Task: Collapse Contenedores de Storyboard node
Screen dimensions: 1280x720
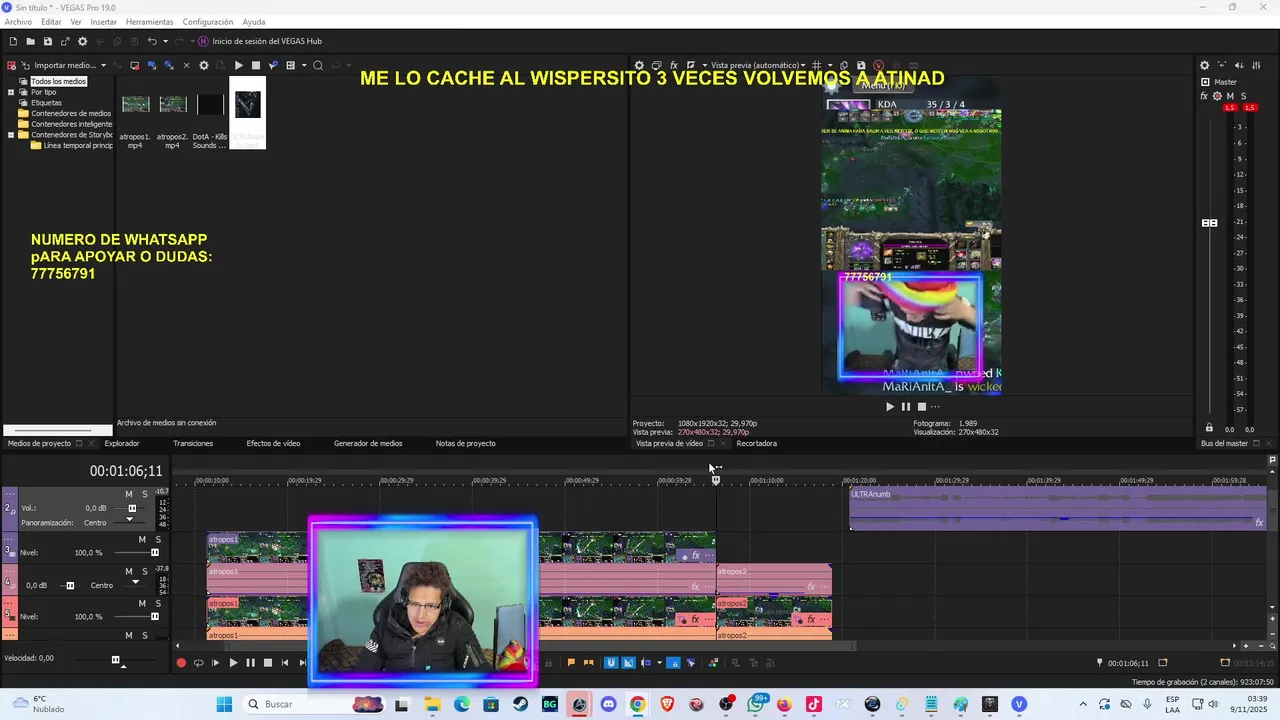Action: click(11, 134)
